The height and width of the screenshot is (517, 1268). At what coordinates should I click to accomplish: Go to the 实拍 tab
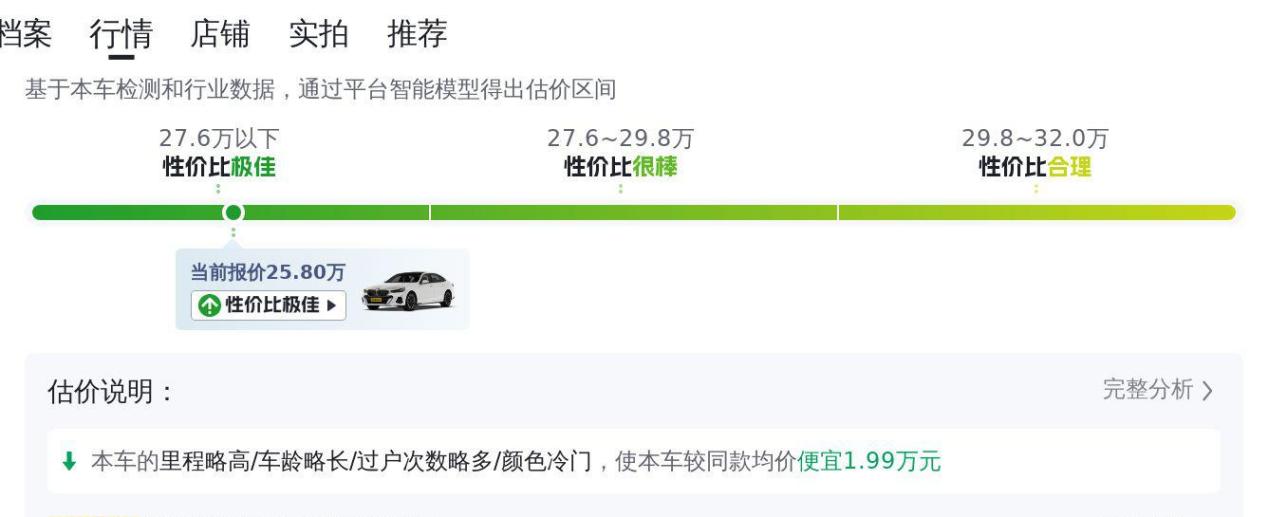point(318,34)
